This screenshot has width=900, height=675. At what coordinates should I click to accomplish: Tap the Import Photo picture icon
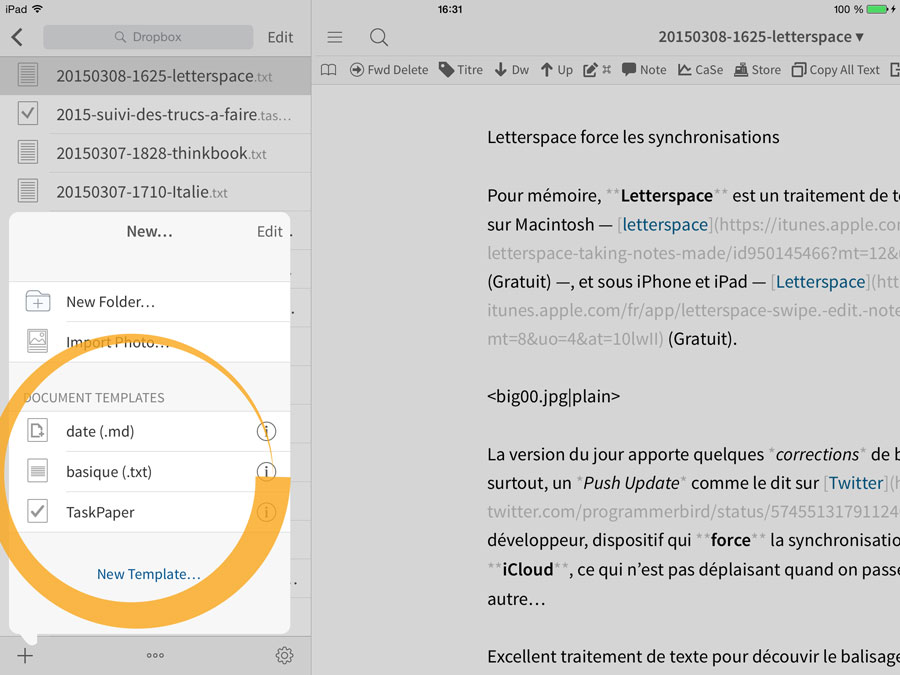tap(38, 341)
